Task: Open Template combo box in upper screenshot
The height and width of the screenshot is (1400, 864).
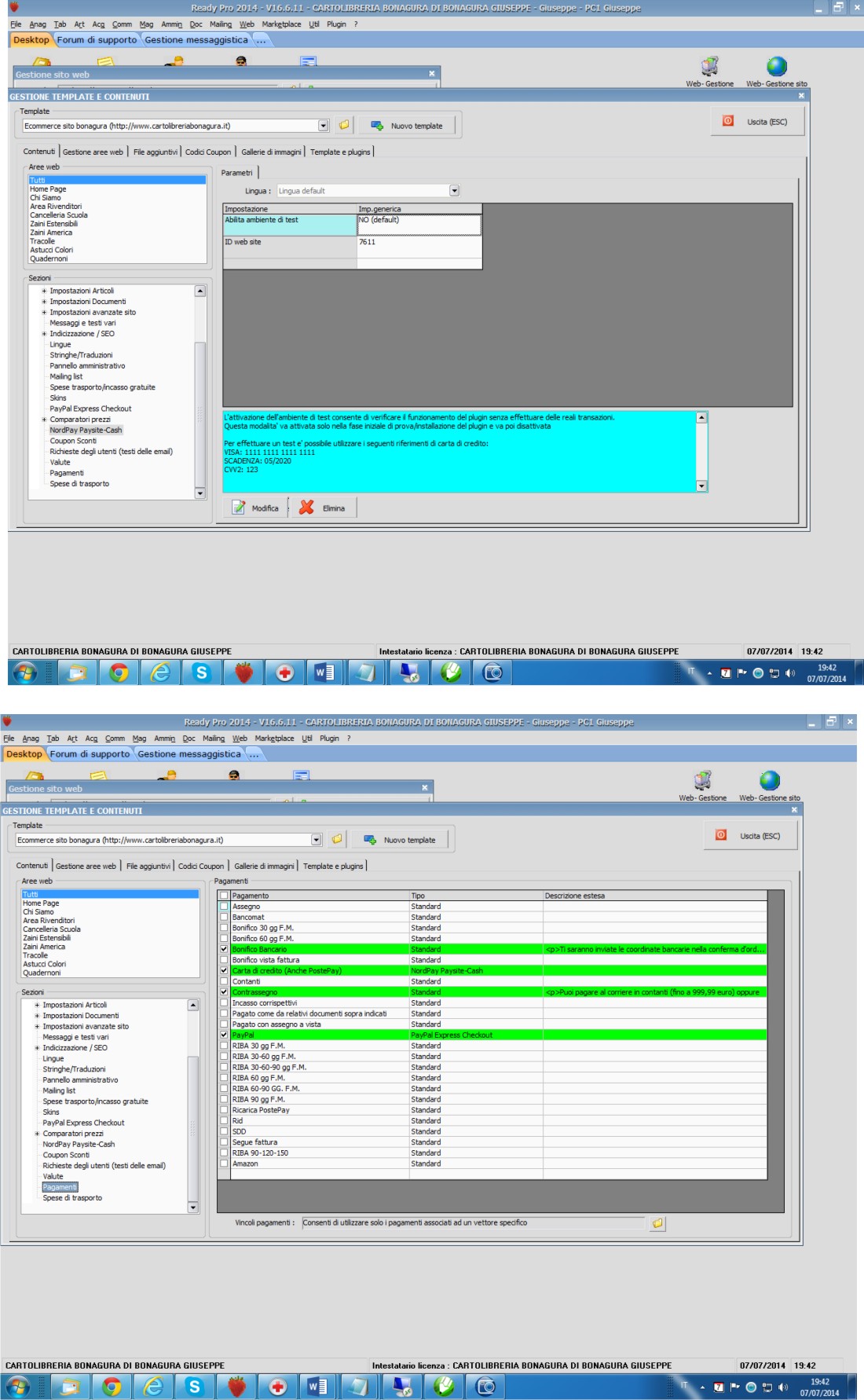Action: point(323,126)
